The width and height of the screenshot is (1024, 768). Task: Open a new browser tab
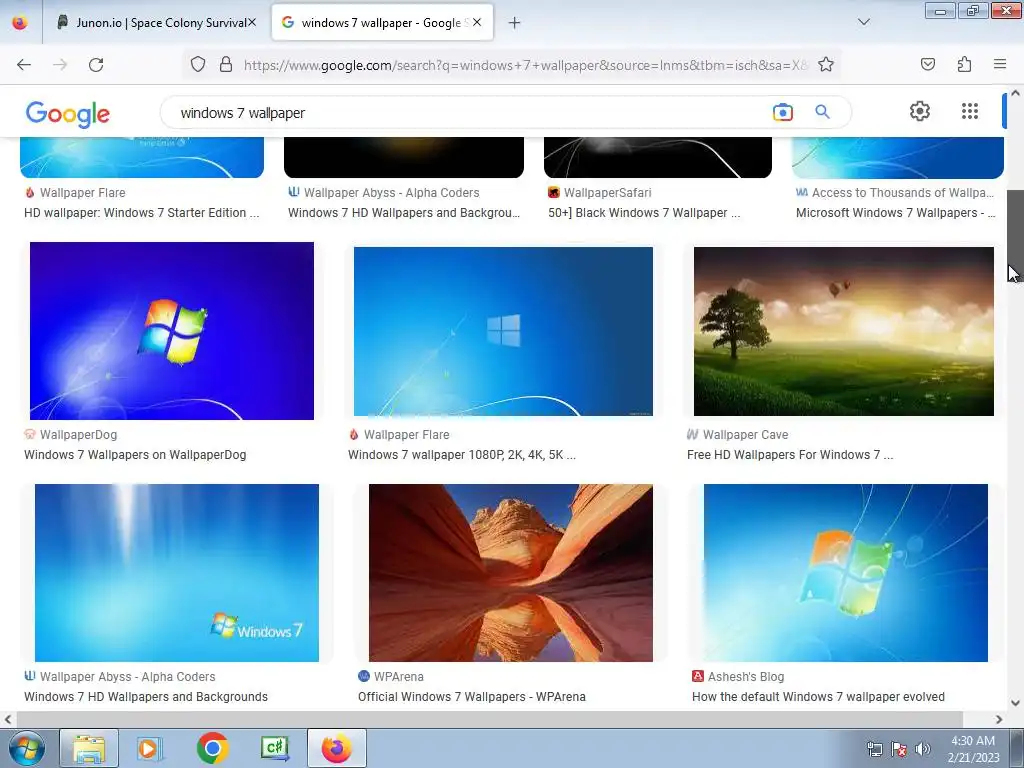point(515,23)
